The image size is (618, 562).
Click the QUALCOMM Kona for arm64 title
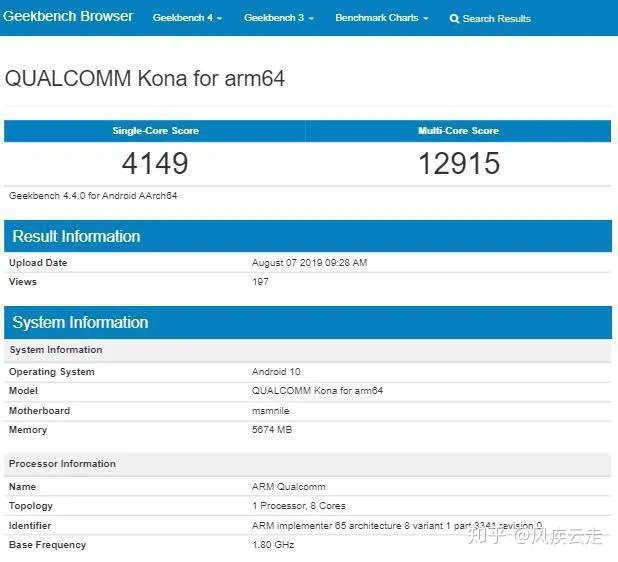145,79
